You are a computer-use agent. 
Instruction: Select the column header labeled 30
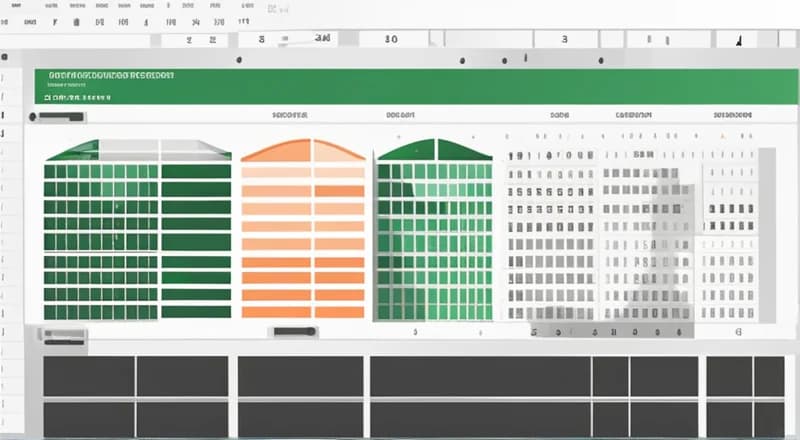[x=391, y=40]
